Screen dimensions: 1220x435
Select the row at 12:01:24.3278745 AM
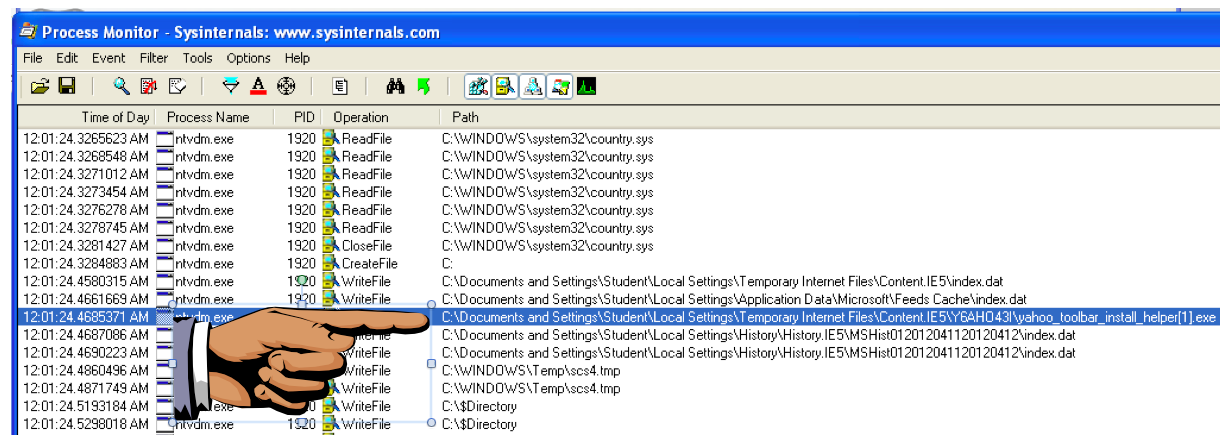pos(620,228)
